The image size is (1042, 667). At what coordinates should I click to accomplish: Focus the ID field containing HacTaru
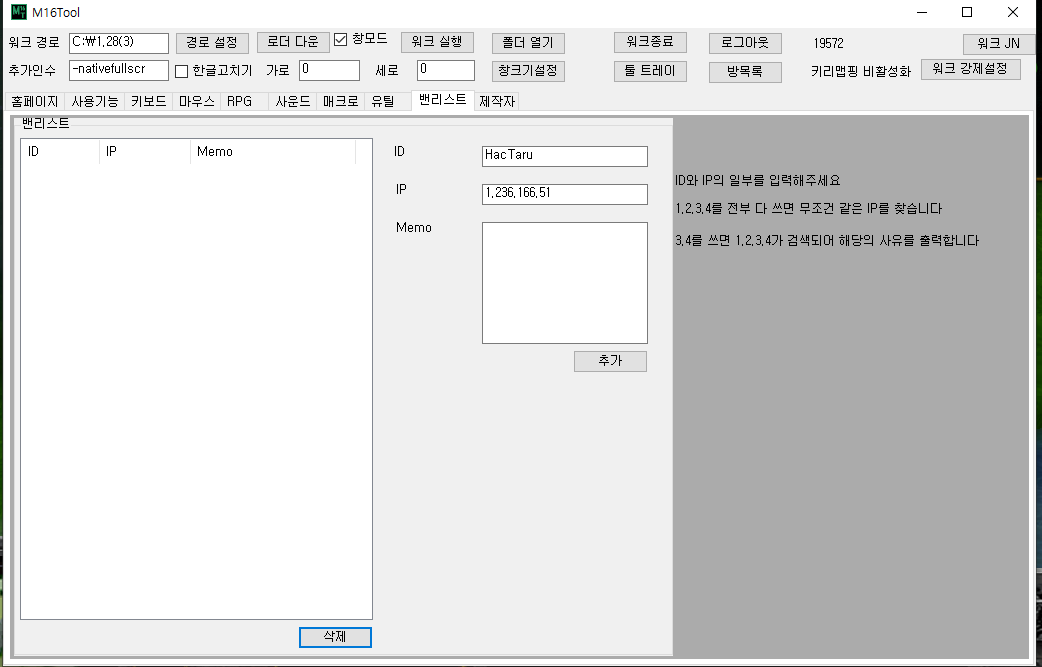pyautogui.click(x=564, y=156)
